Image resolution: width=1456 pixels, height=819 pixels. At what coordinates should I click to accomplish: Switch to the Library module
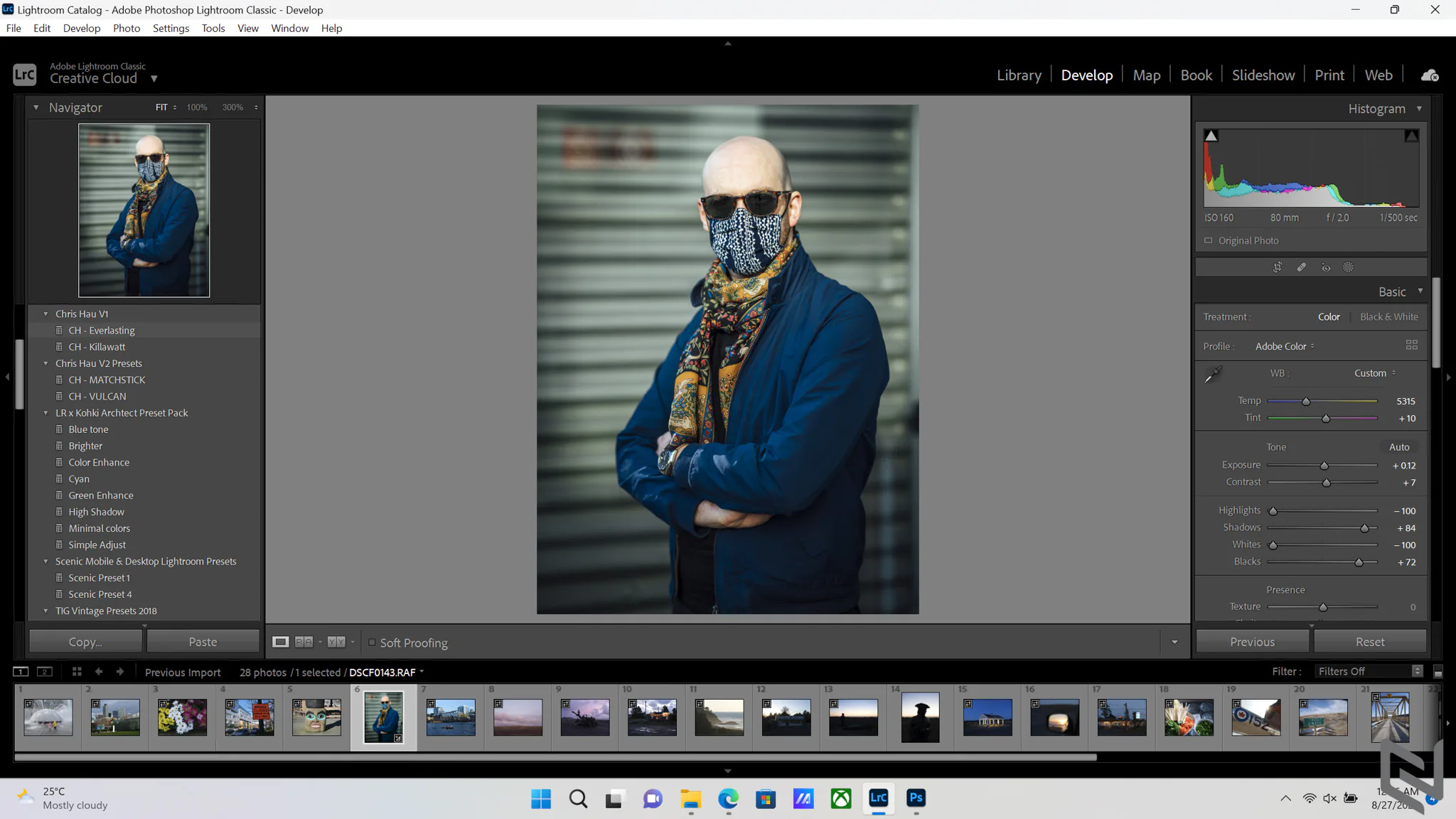1019,75
